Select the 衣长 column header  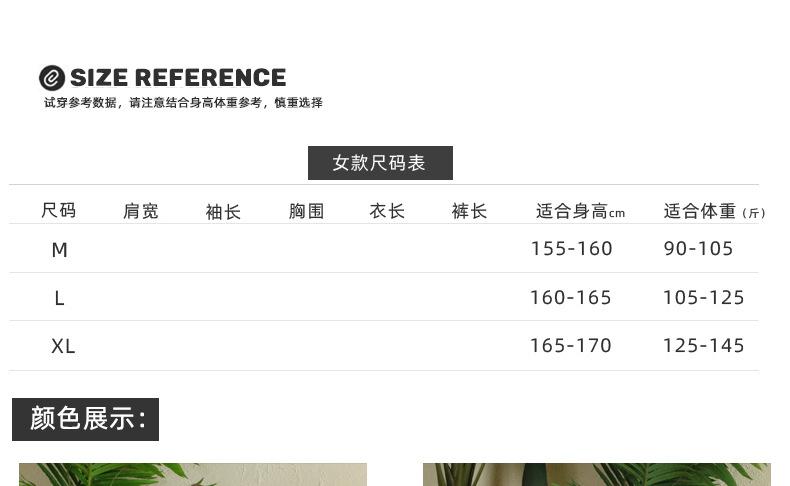[x=387, y=211]
